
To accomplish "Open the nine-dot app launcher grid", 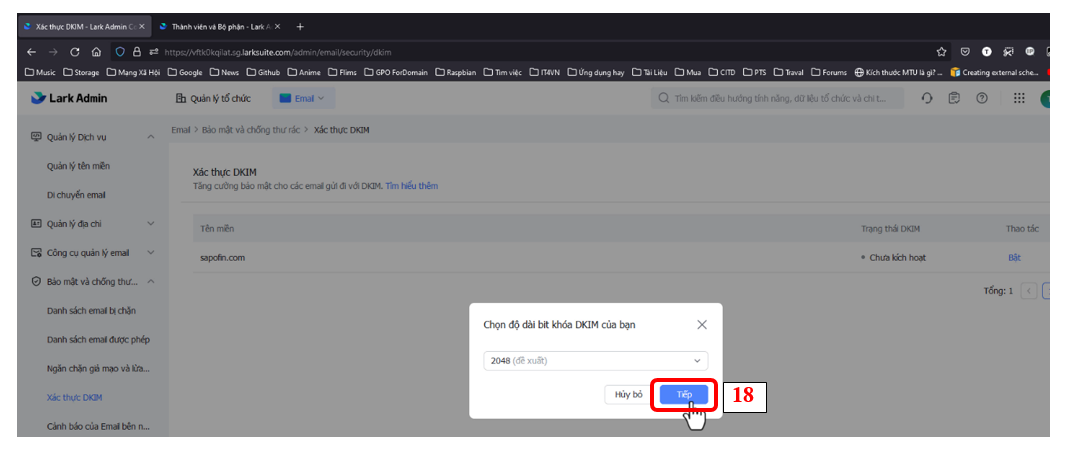I will coord(1019,98).
